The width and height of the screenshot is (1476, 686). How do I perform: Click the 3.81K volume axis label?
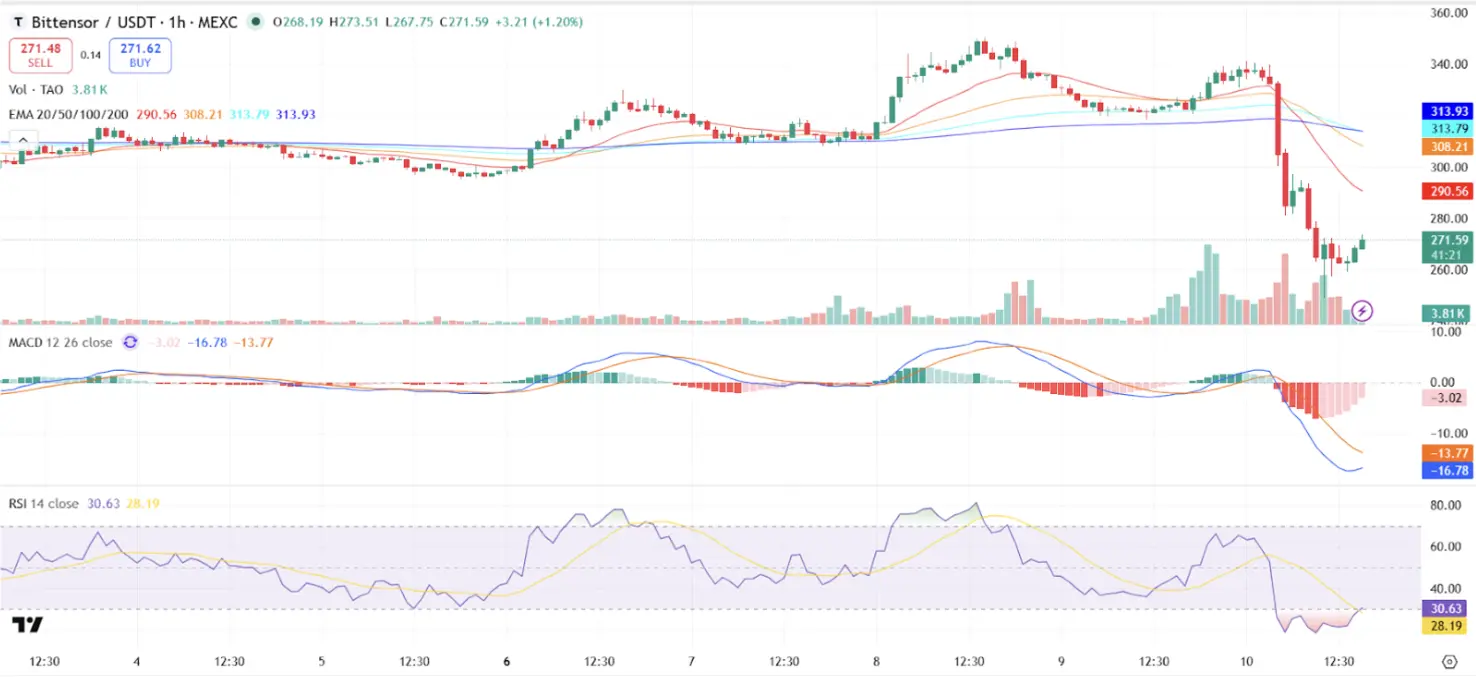pyautogui.click(x=1445, y=314)
